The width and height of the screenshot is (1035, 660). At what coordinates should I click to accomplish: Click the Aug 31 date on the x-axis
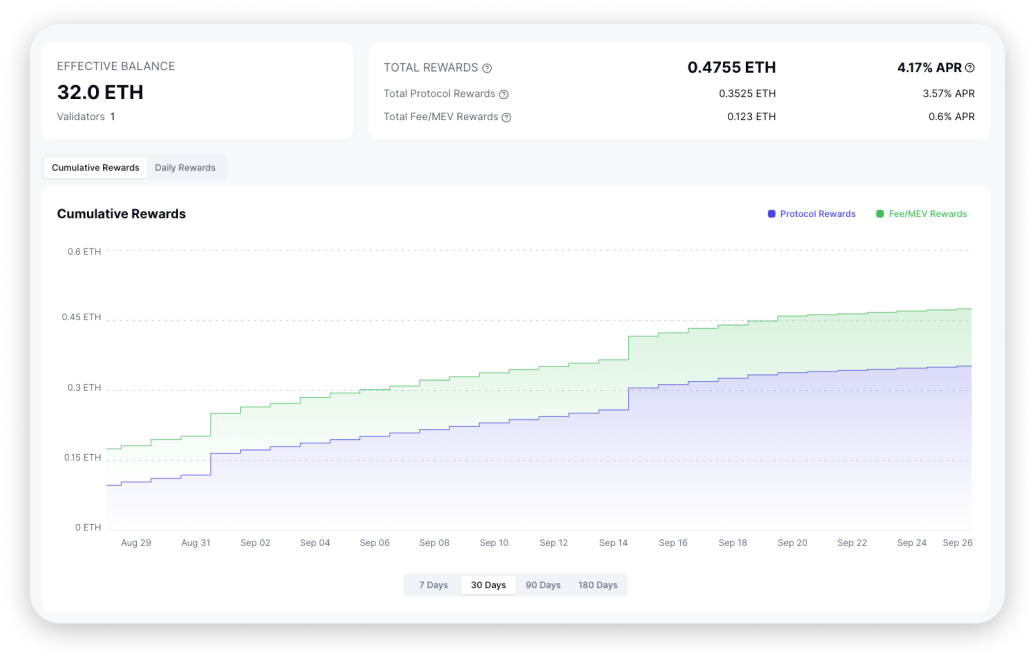coord(196,543)
